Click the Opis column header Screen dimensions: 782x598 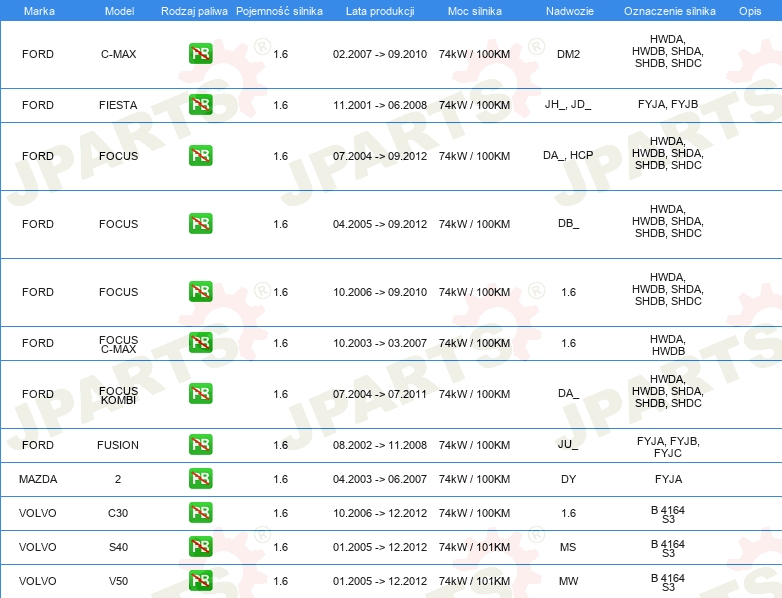click(x=750, y=11)
